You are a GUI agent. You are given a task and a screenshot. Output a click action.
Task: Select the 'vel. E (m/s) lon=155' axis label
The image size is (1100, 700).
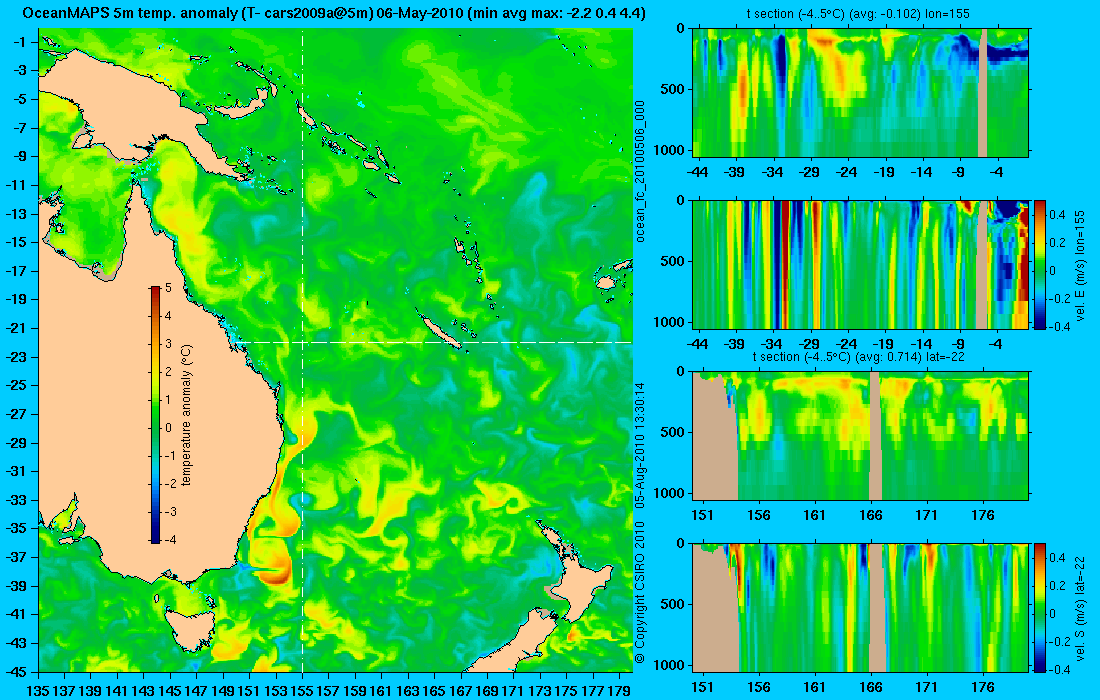[x=1081, y=264]
